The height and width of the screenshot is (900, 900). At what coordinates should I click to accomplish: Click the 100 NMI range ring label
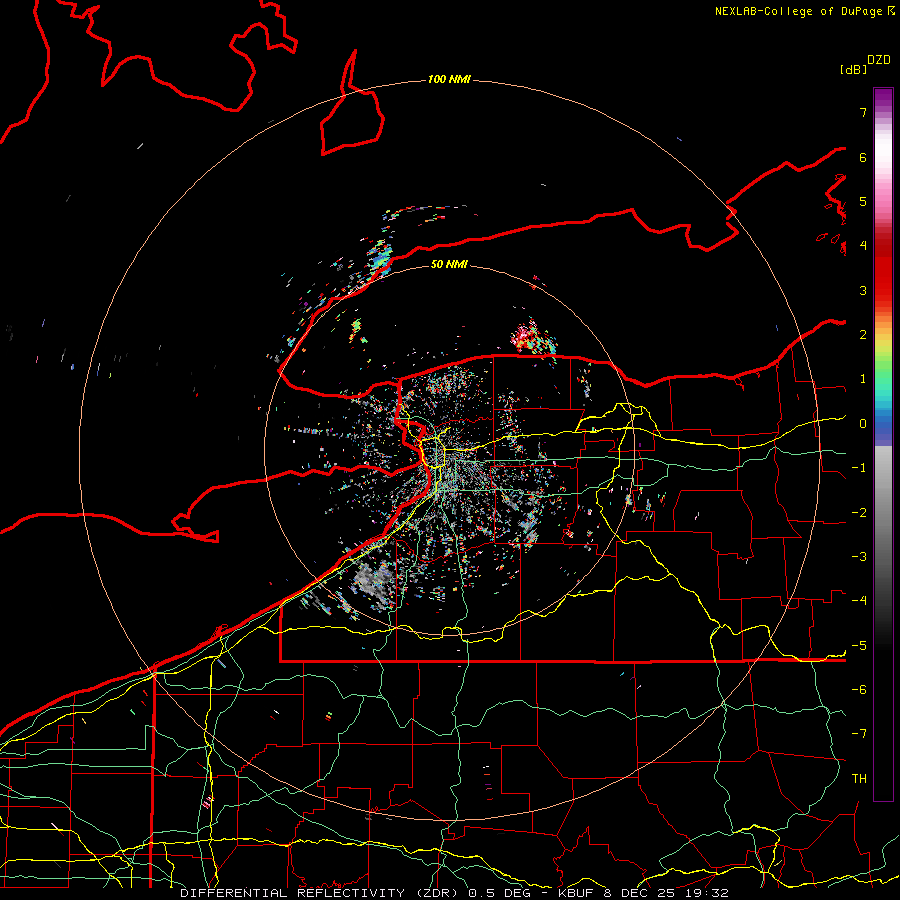pyautogui.click(x=449, y=79)
